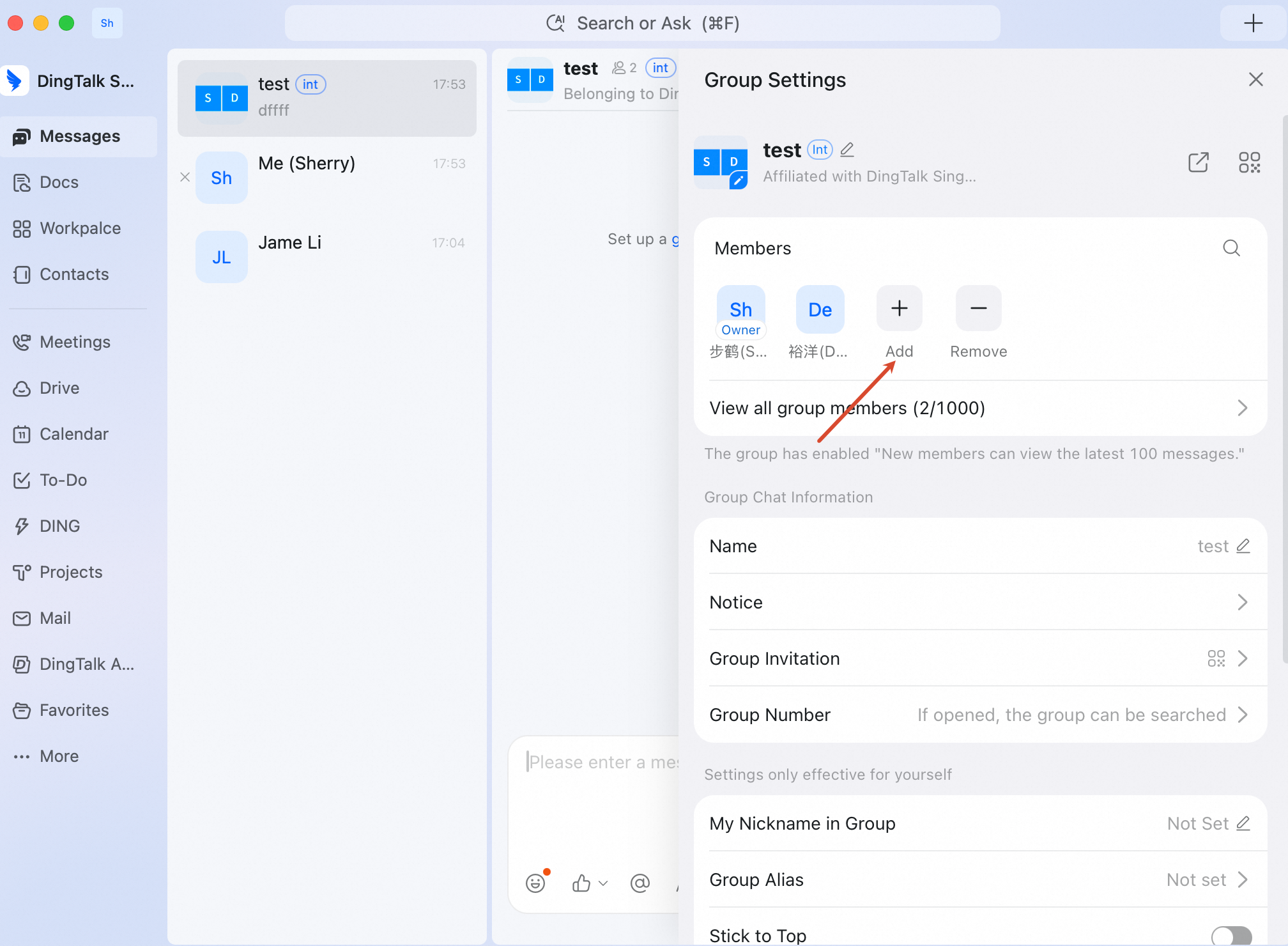Click the Sh owner member avatar
Viewport: 1288px width, 946px height.
point(741,309)
